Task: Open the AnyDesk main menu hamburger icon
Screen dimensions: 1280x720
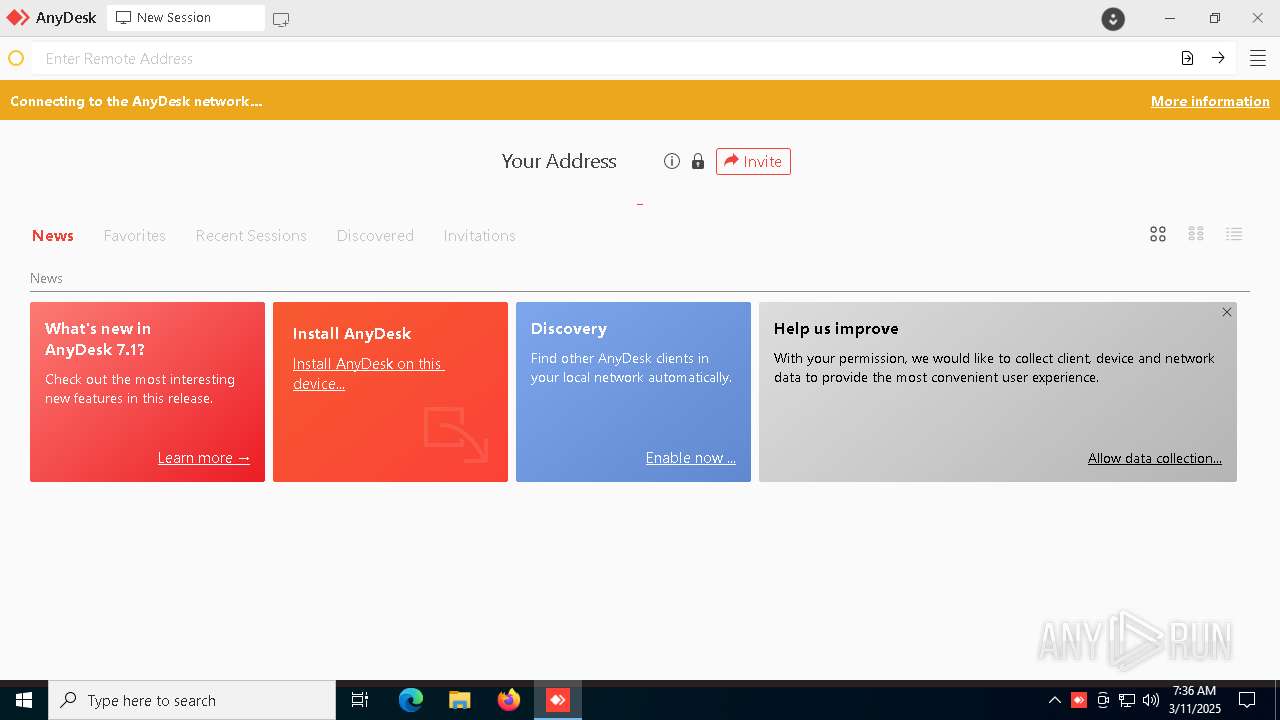Action: pos(1258,58)
